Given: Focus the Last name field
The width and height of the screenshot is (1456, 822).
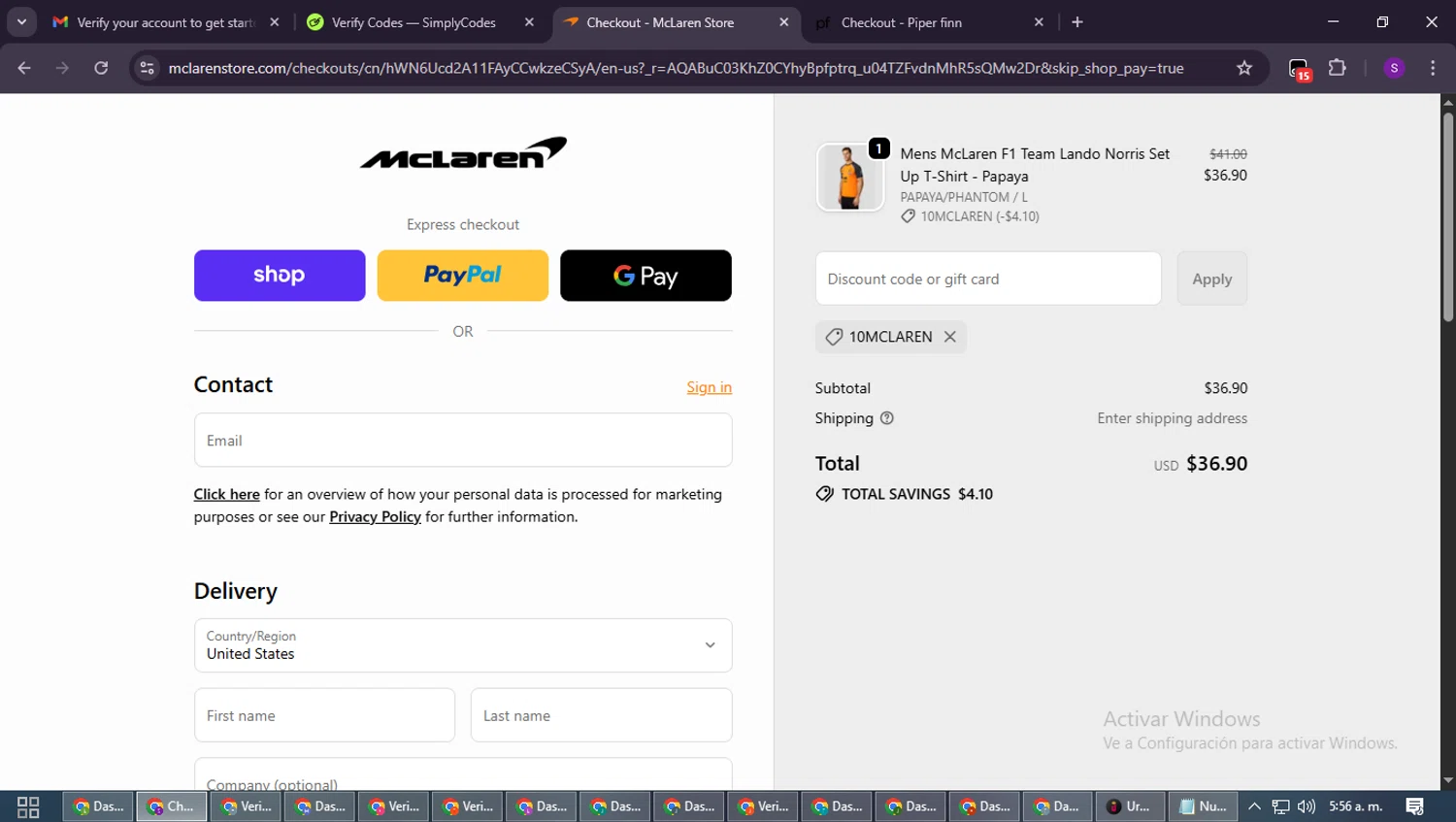Looking at the screenshot, I should point(602,715).
